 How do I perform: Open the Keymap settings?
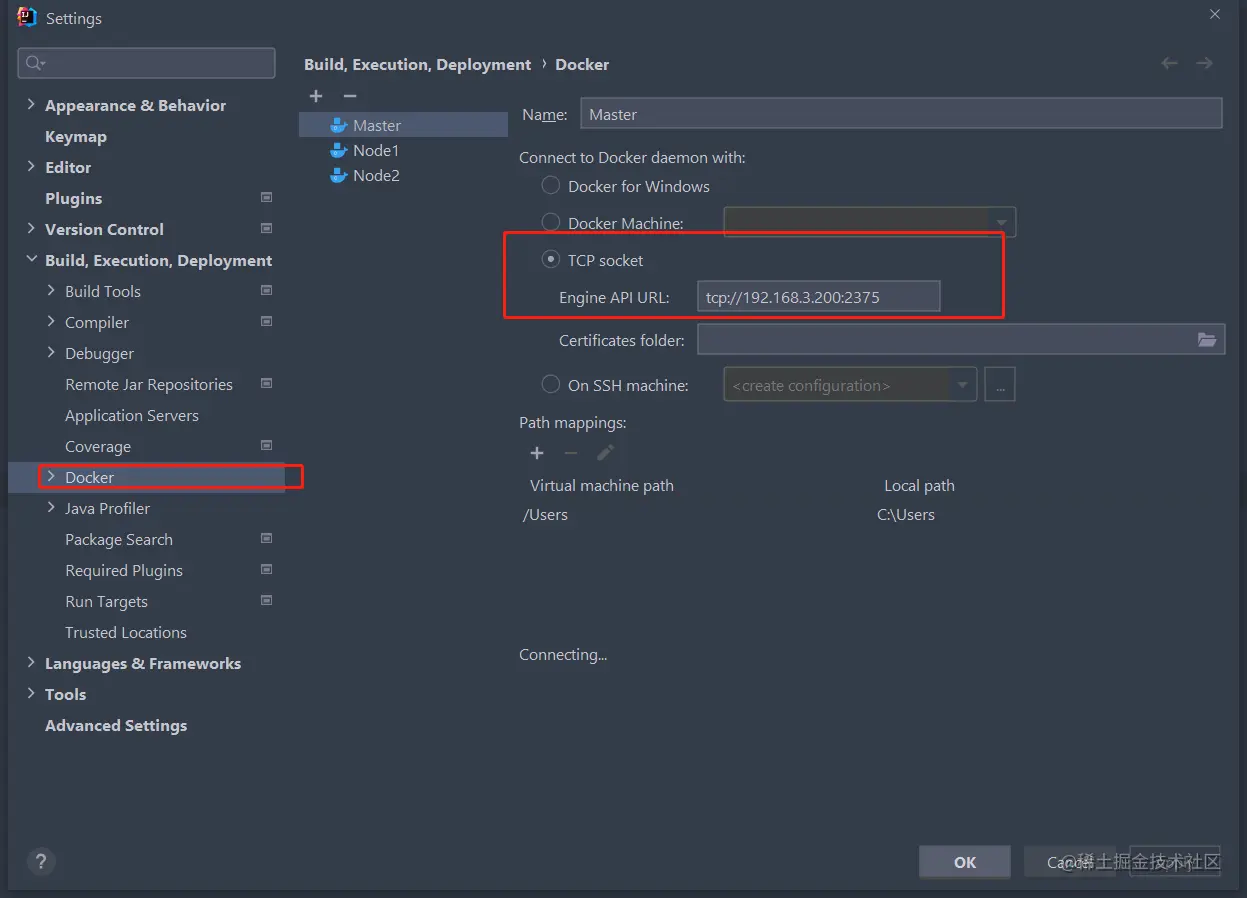tap(76, 136)
